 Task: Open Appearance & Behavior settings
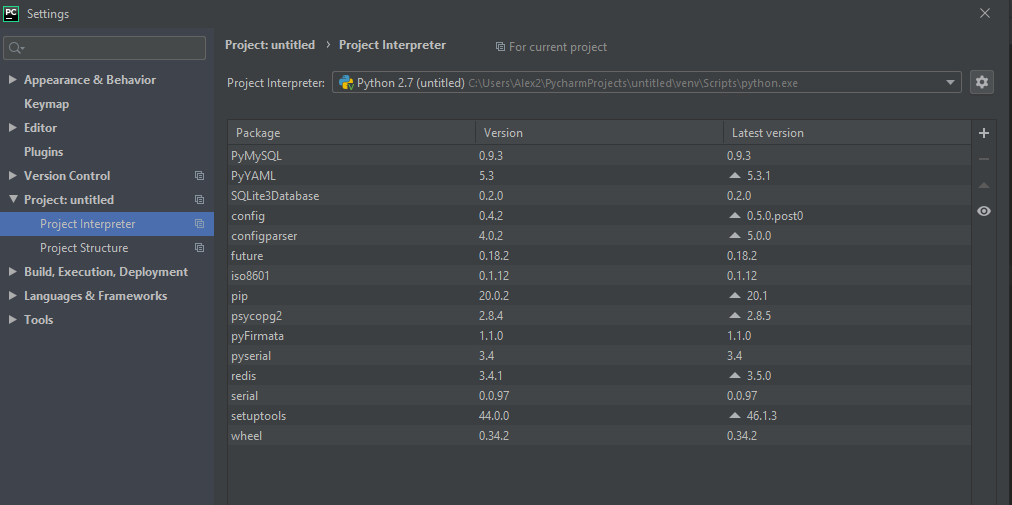point(90,80)
